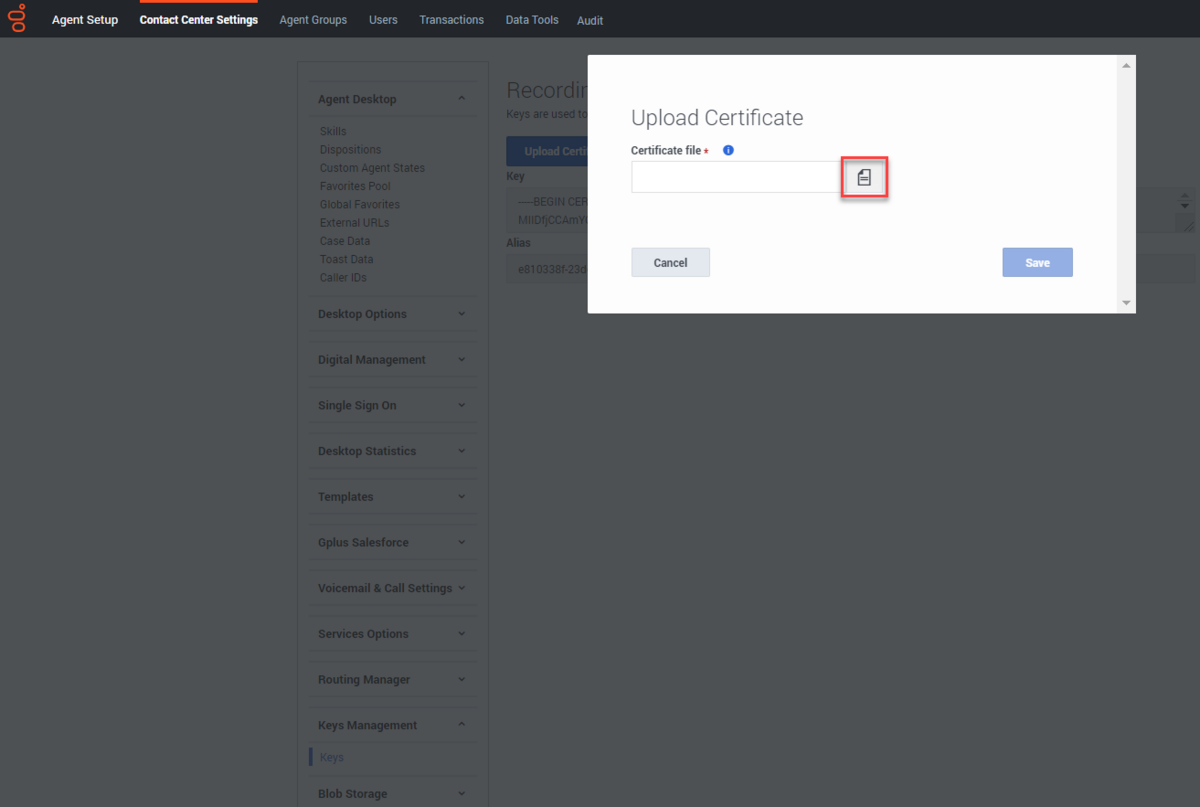Expand Voicemail & Call Settings section
This screenshot has height=807, width=1200.
click(x=392, y=588)
